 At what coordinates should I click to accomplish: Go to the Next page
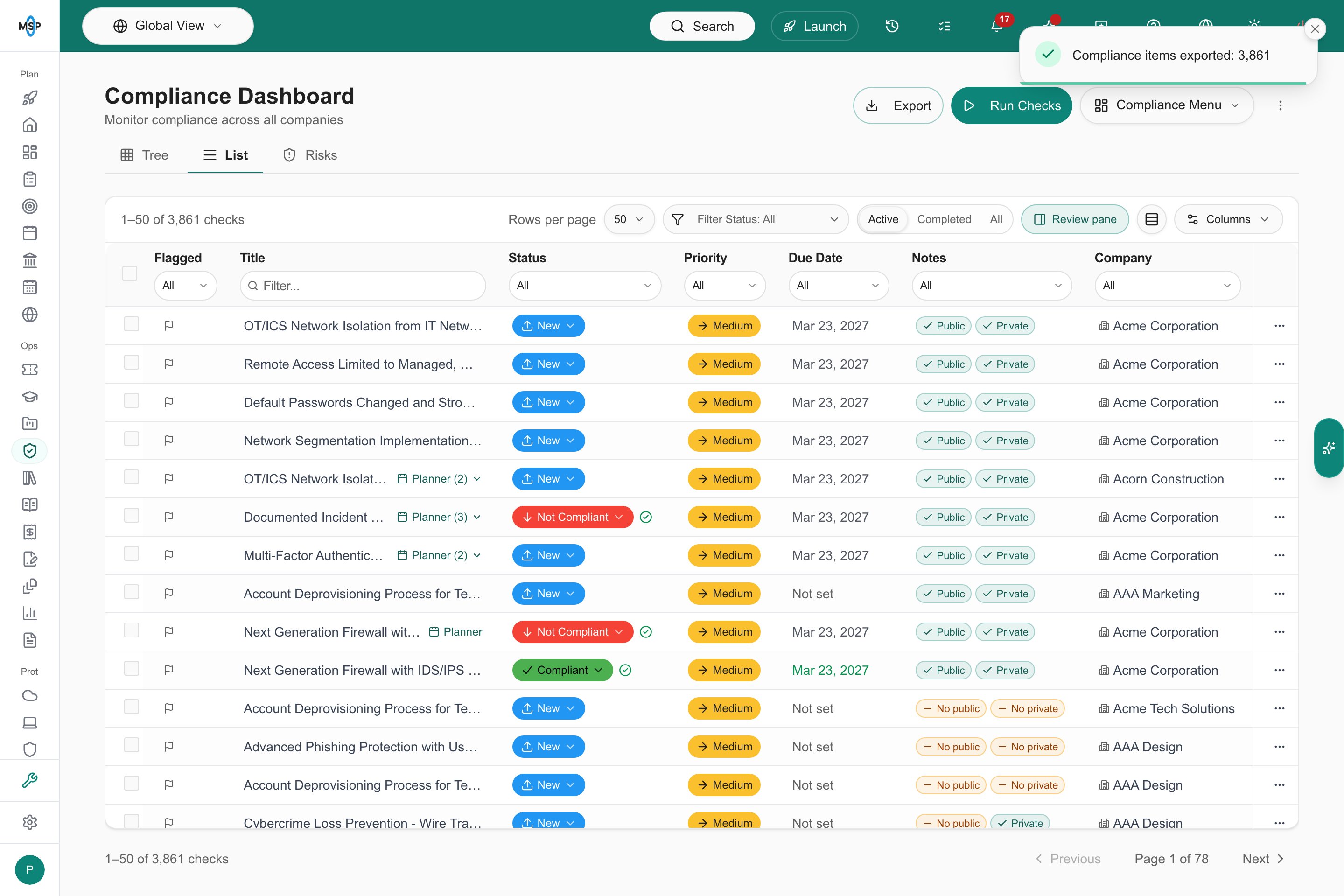click(x=1263, y=859)
